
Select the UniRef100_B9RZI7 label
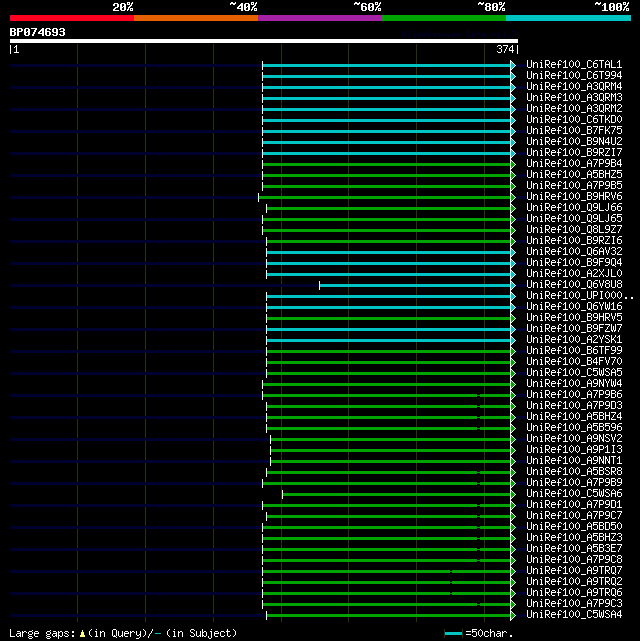pyautogui.click(x=574, y=152)
